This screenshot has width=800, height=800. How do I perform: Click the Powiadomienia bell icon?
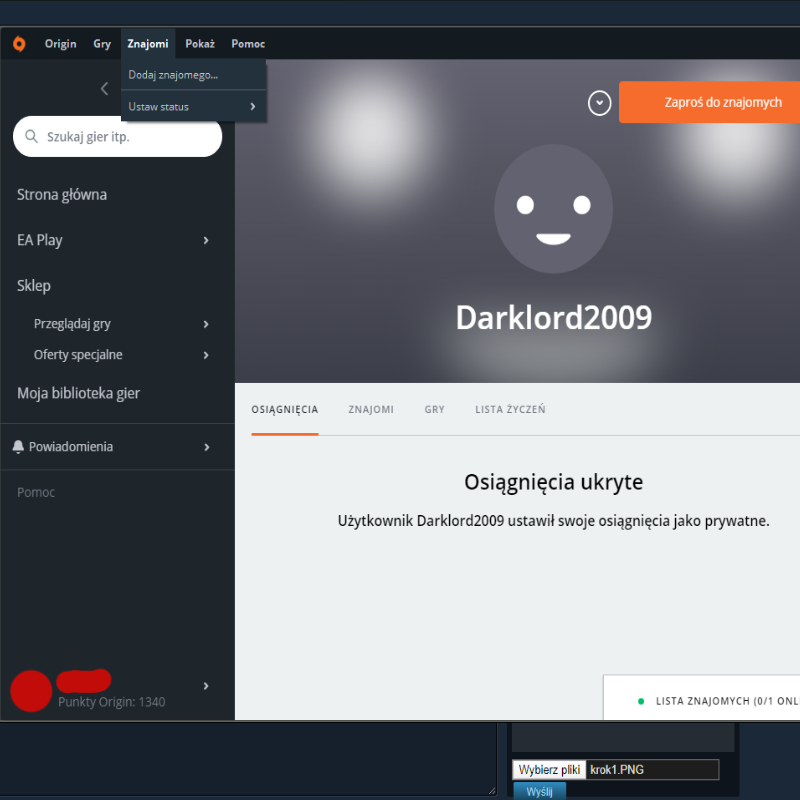pyautogui.click(x=18, y=446)
